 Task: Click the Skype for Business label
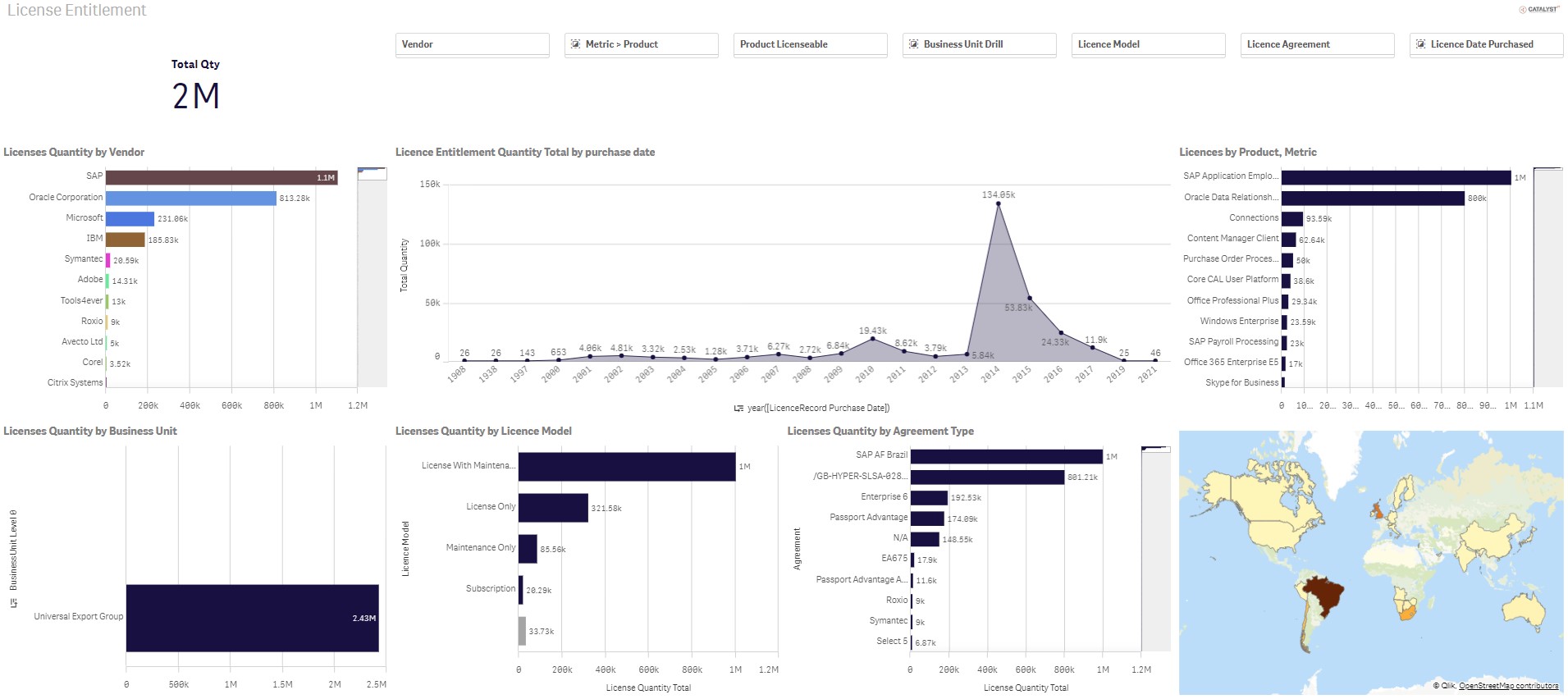click(x=1241, y=382)
